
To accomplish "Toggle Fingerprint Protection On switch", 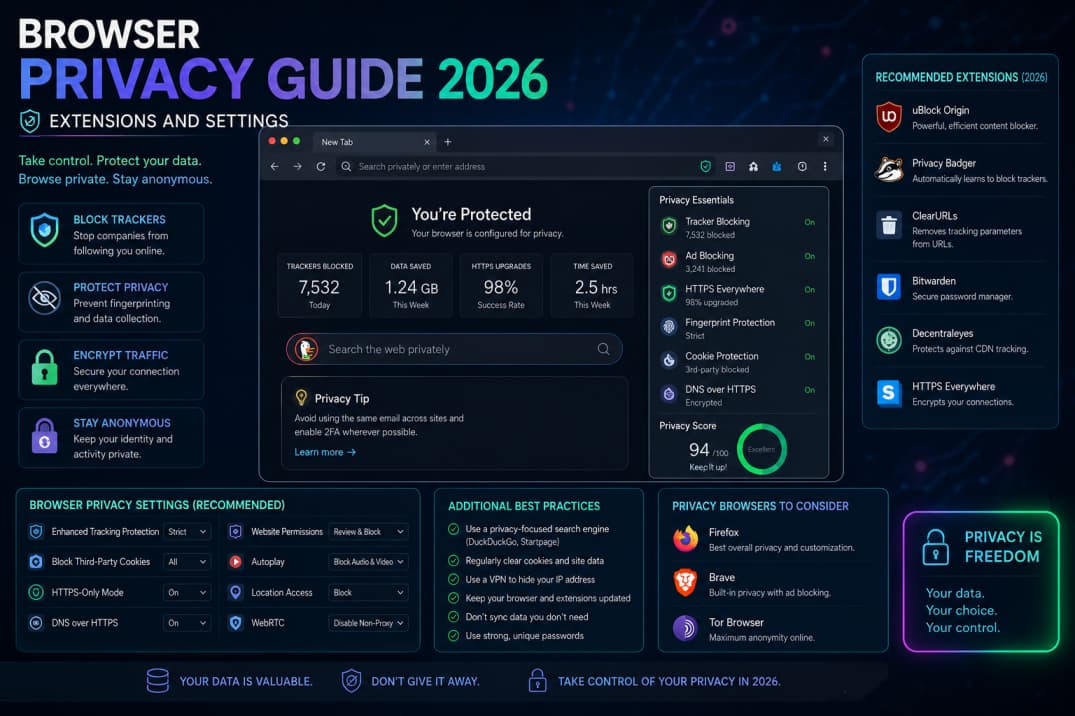I will point(810,323).
